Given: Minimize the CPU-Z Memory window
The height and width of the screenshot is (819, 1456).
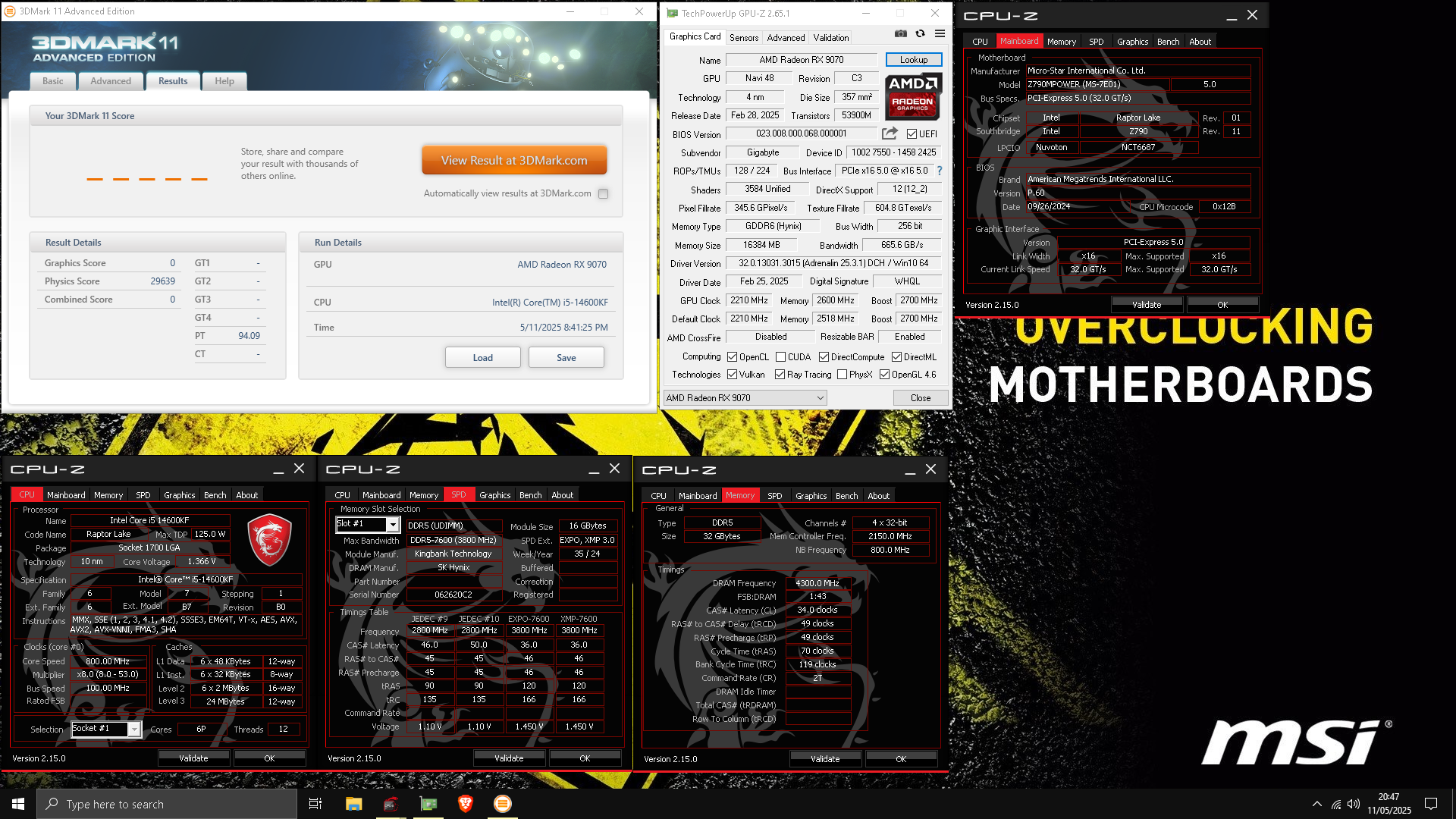Looking at the screenshot, I should pyautogui.click(x=910, y=469).
